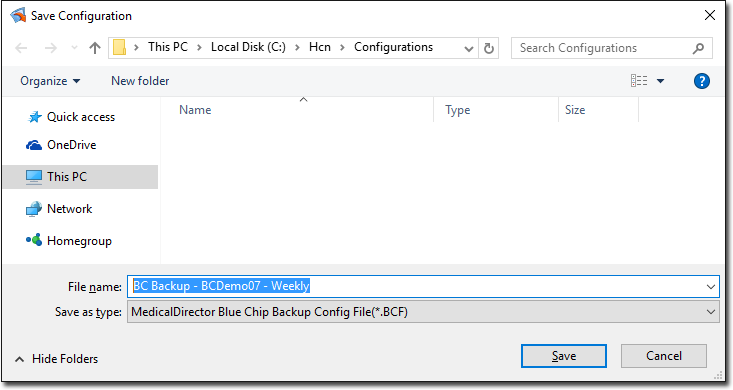Screen dimensions: 733x390
Task: Expand the File name dropdown
Action: pos(711,287)
